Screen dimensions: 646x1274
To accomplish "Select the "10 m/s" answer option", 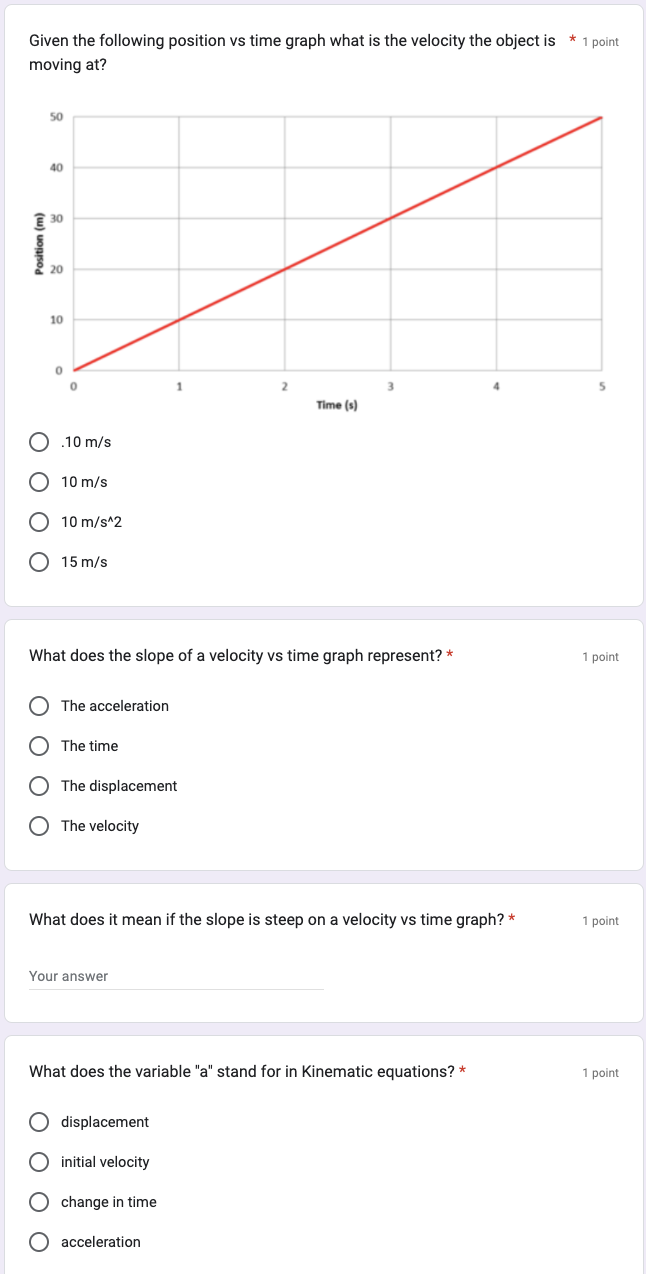I will coord(39,481).
